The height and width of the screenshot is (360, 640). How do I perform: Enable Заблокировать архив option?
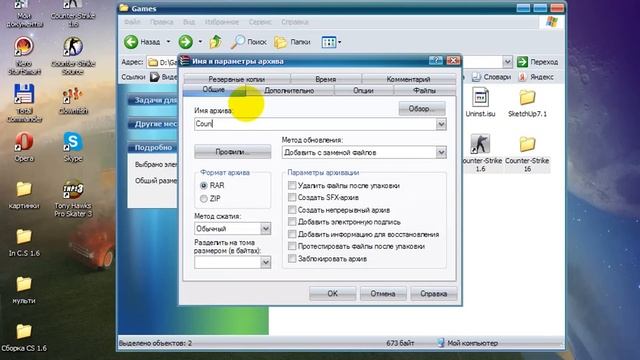[292, 259]
